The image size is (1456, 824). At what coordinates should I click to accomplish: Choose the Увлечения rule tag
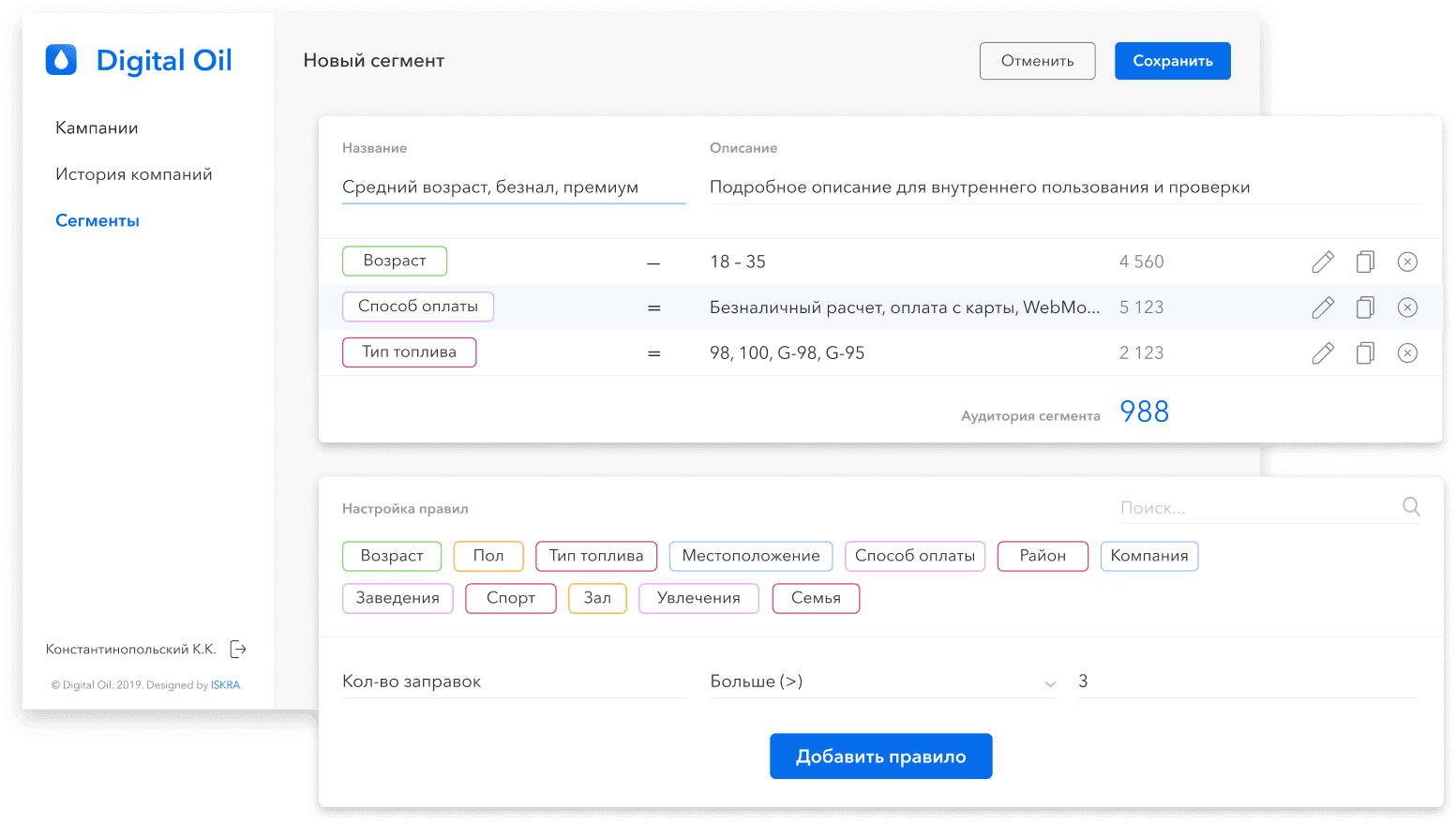click(698, 598)
